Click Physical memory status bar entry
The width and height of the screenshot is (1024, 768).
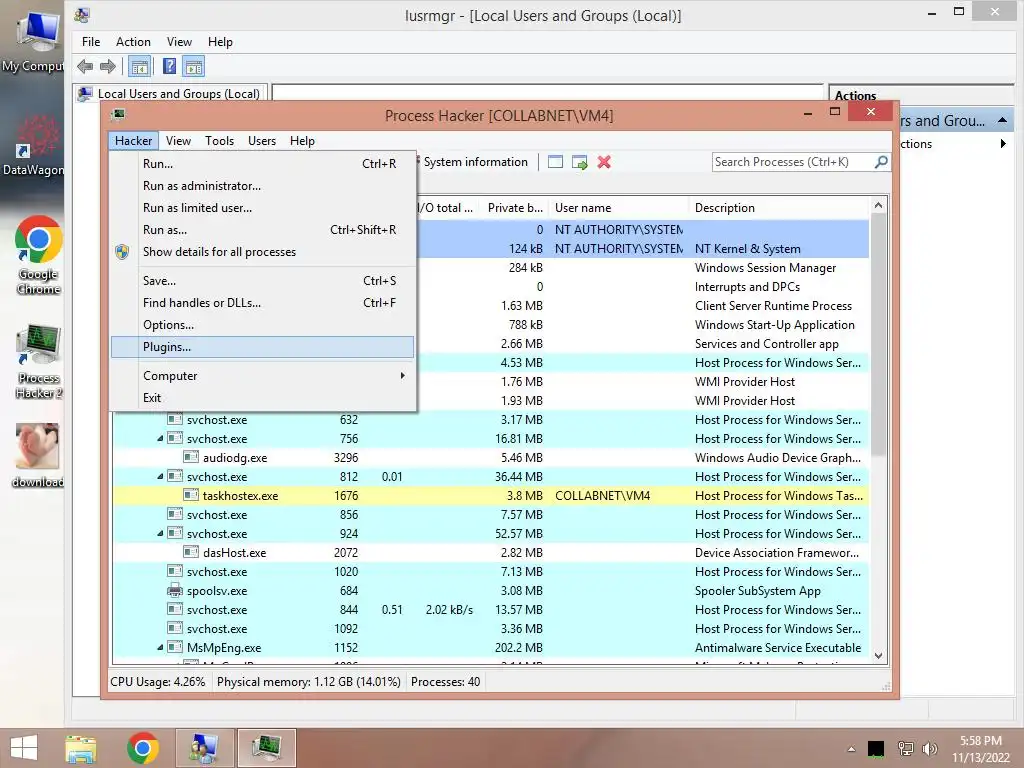[x=308, y=682]
